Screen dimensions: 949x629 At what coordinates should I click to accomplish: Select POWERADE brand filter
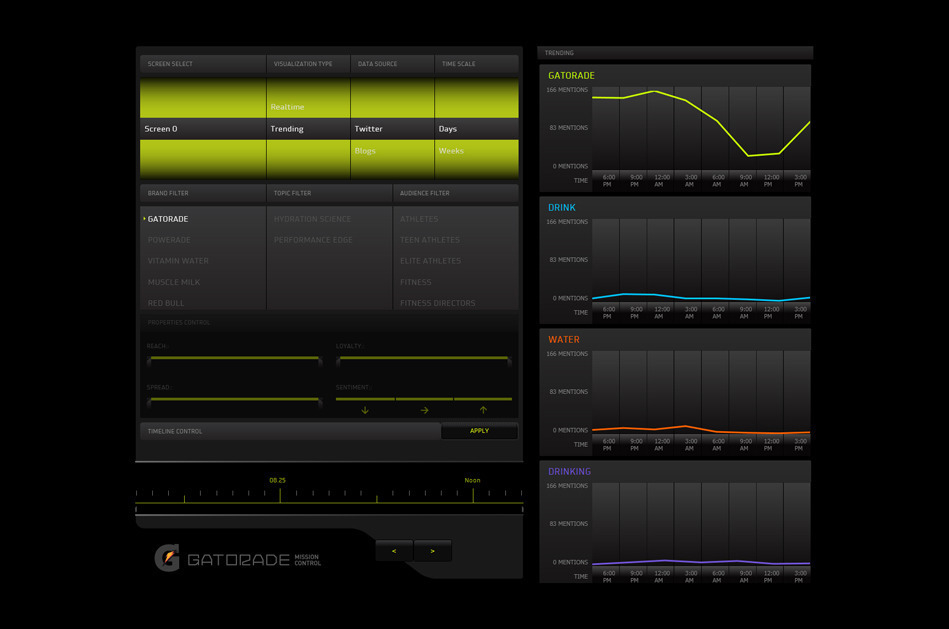(x=169, y=240)
